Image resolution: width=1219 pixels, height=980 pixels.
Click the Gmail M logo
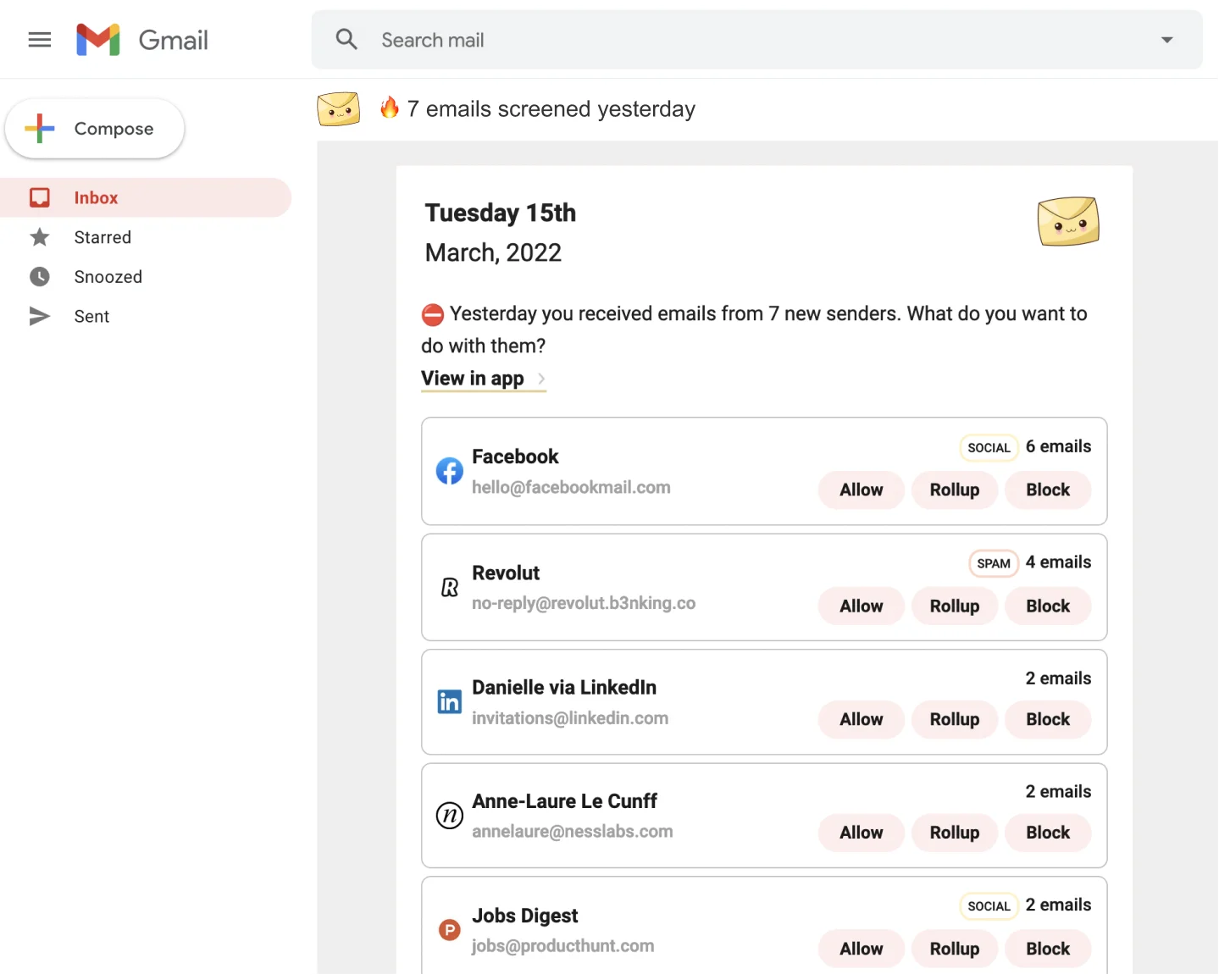[x=98, y=40]
